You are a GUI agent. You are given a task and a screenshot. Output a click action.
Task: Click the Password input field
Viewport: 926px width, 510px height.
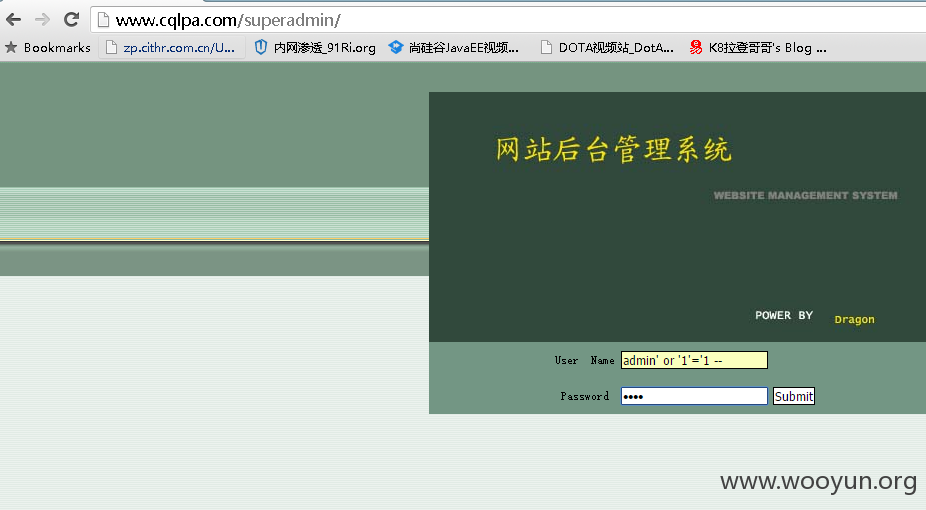694,396
